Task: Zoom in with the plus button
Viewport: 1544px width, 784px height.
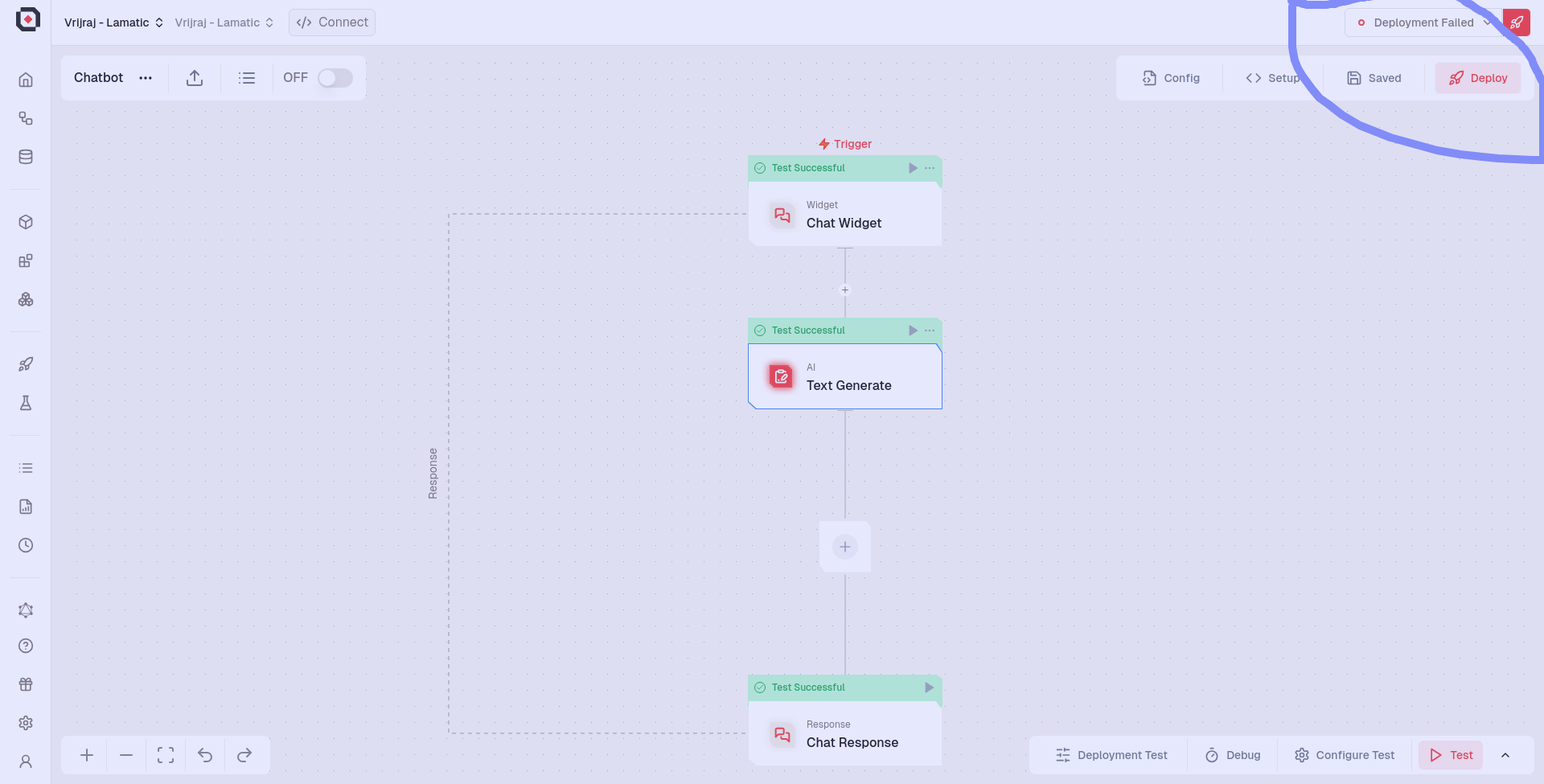Action: coord(87,755)
